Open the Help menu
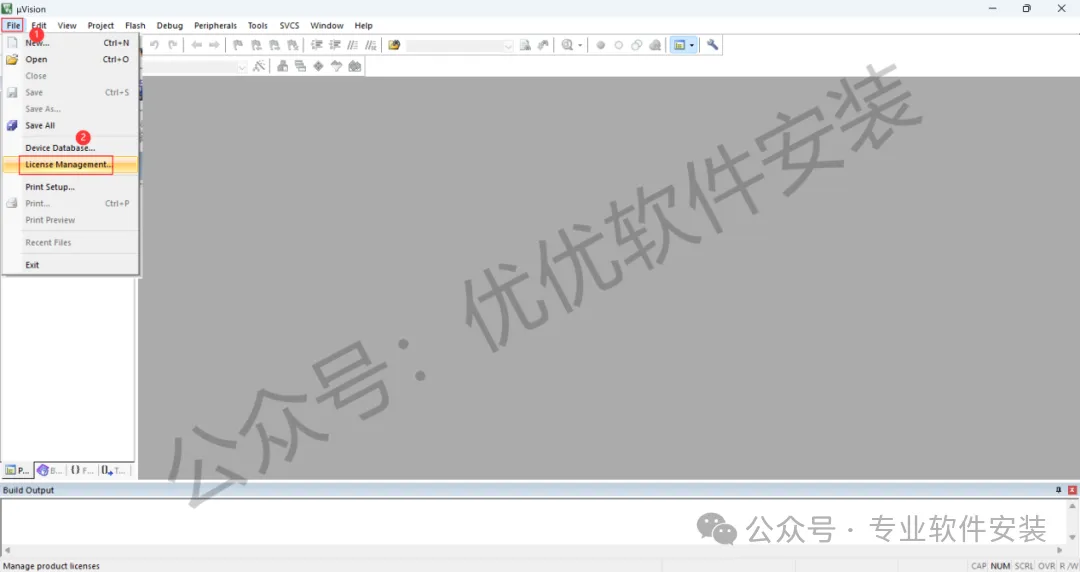Image resolution: width=1080 pixels, height=572 pixels. tap(364, 25)
